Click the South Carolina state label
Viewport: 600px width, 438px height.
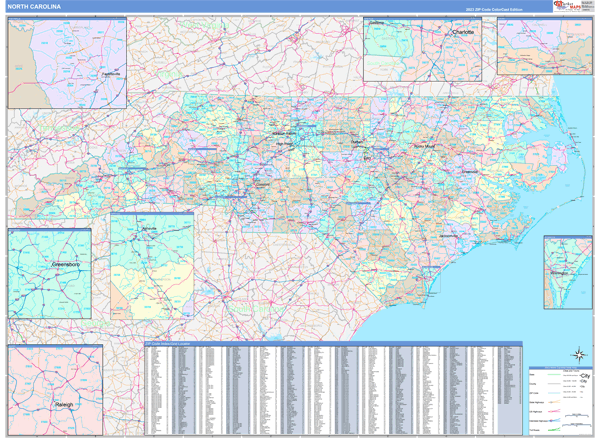[256, 308]
